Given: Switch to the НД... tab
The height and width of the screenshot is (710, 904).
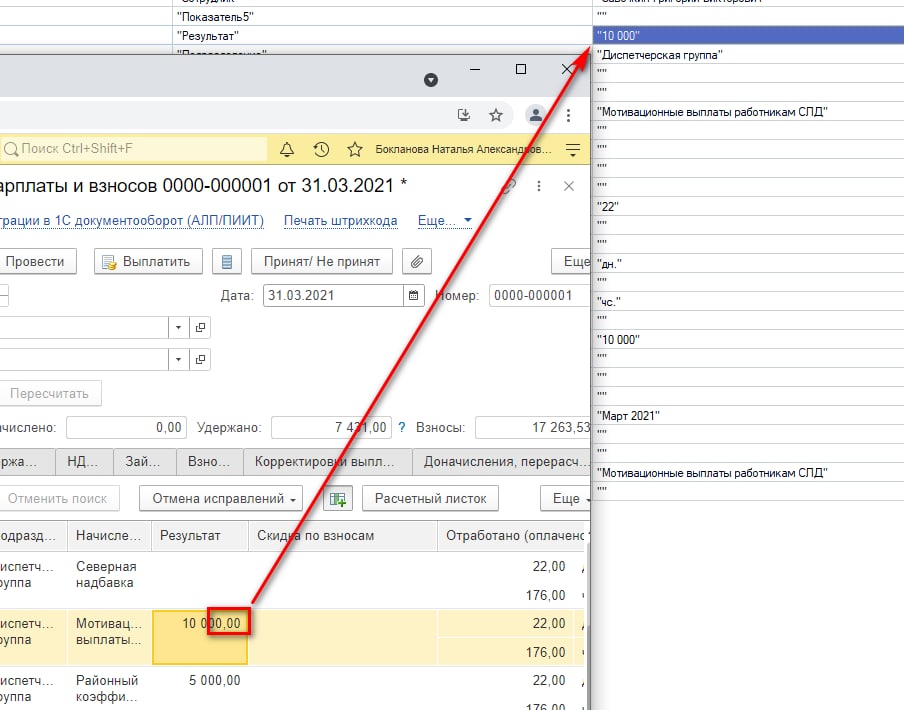Looking at the screenshot, I should point(82,462).
